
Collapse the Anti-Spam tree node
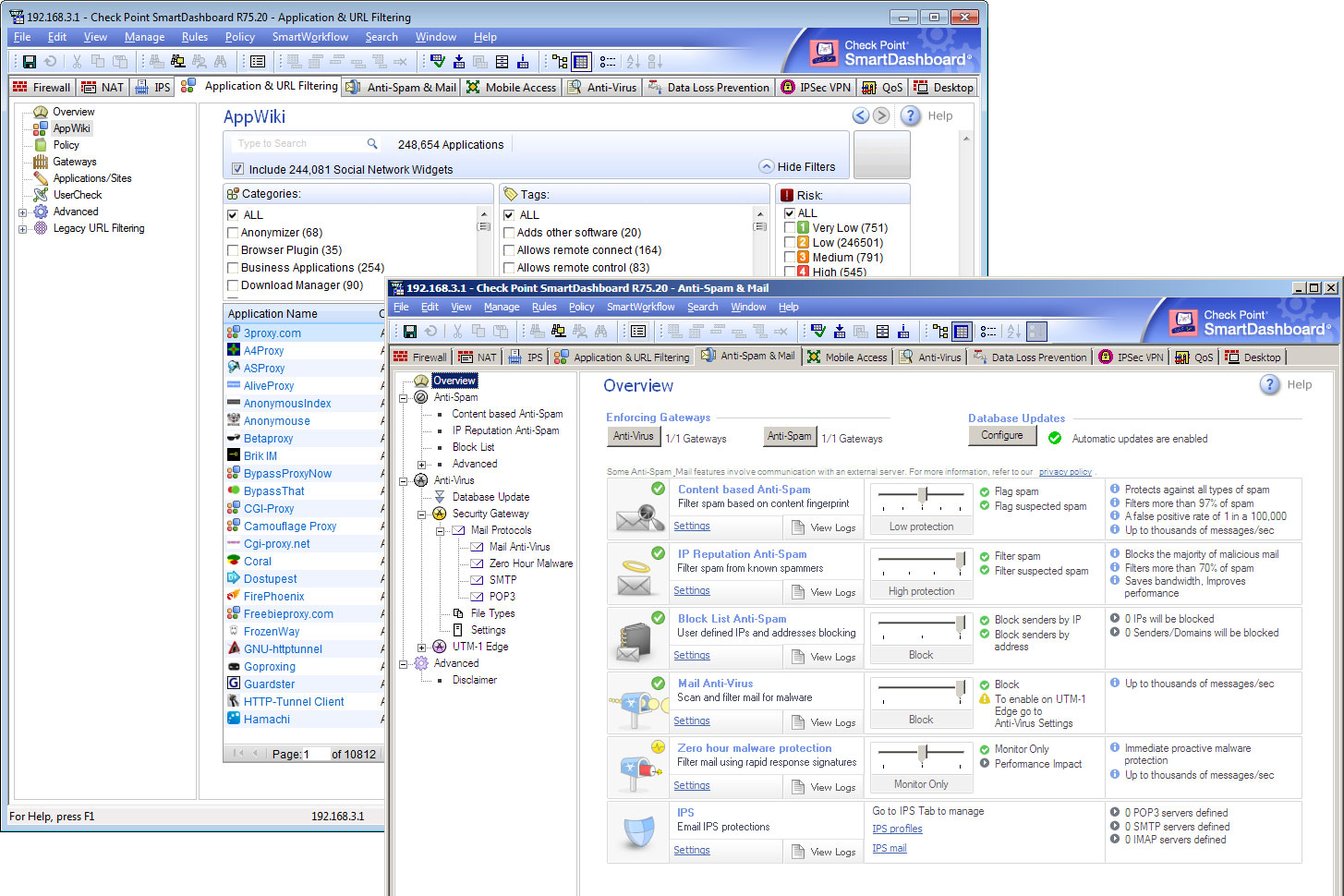(404, 398)
